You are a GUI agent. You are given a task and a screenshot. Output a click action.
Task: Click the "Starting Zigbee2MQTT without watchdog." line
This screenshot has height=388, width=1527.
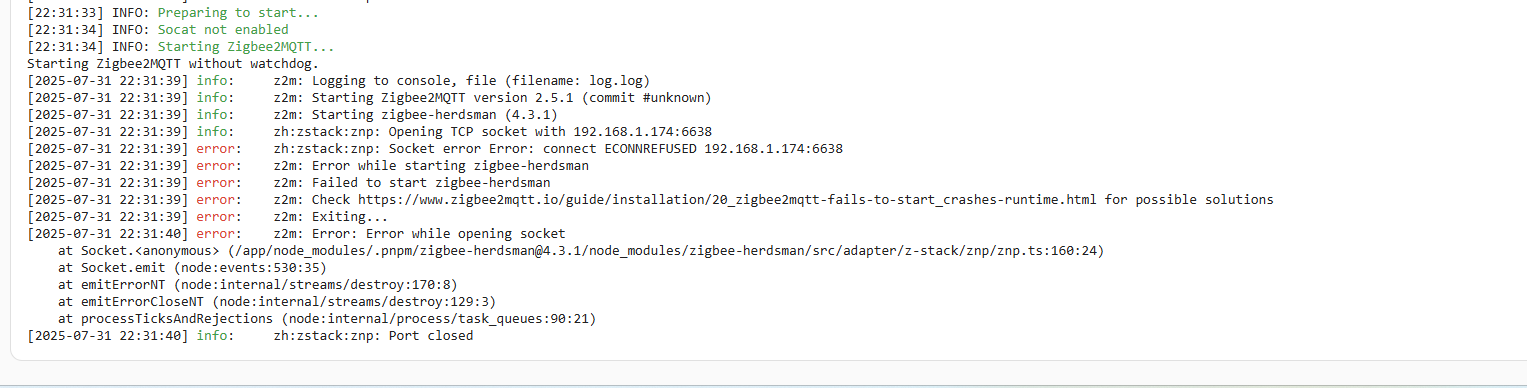[x=172, y=64]
